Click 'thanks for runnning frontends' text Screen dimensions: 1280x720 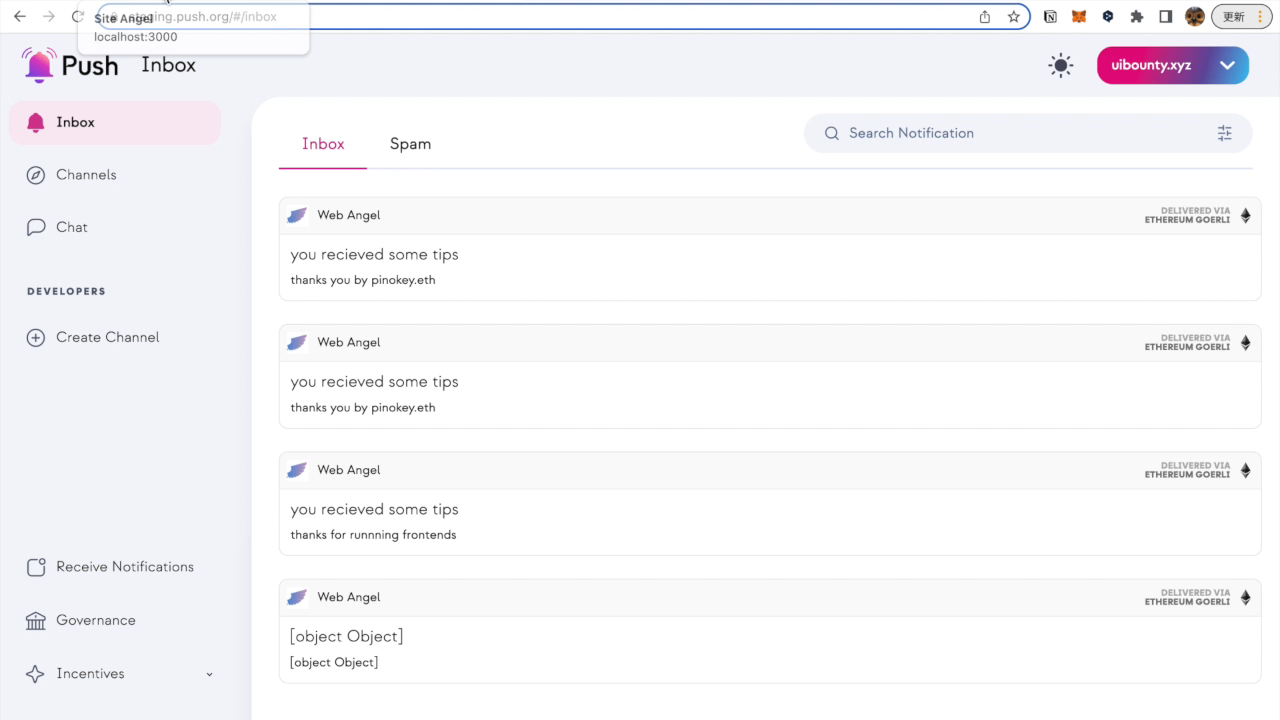[x=373, y=535]
